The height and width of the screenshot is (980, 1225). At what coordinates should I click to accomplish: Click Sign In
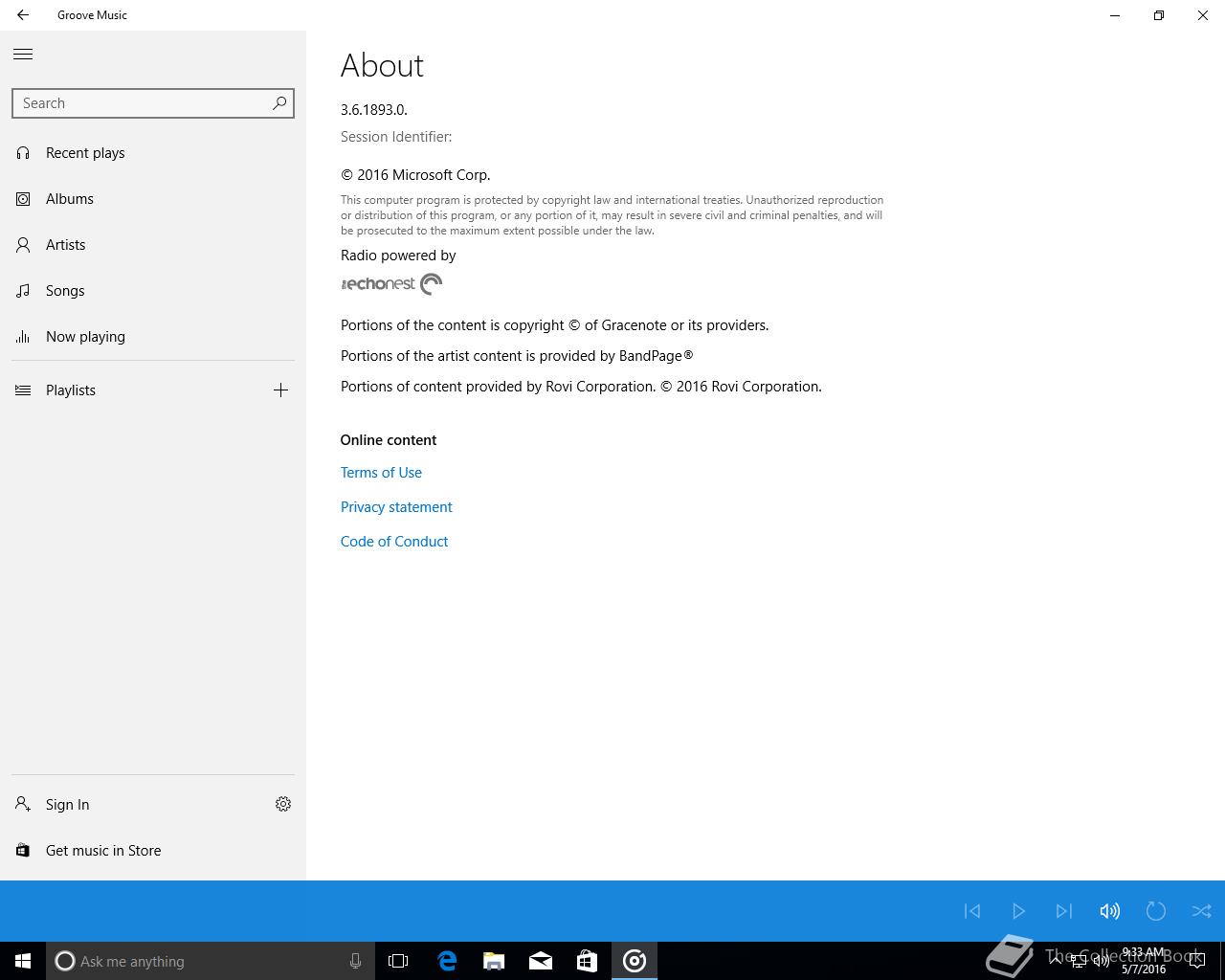[130, 805]
